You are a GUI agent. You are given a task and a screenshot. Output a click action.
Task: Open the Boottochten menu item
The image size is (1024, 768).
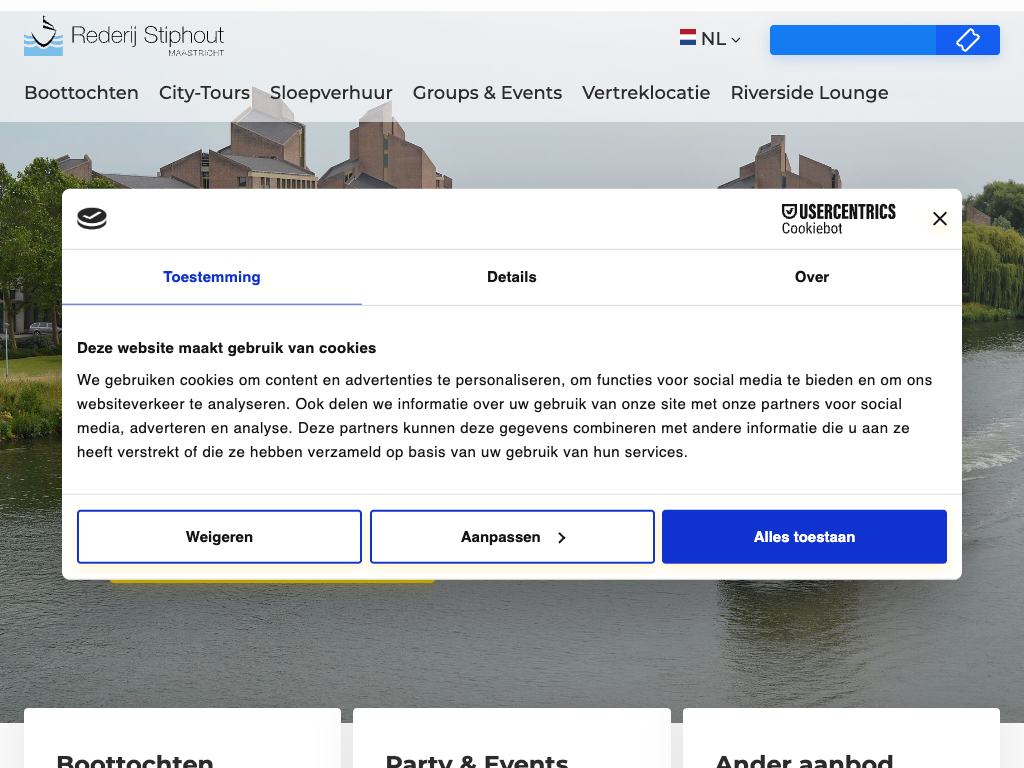[x=81, y=93]
